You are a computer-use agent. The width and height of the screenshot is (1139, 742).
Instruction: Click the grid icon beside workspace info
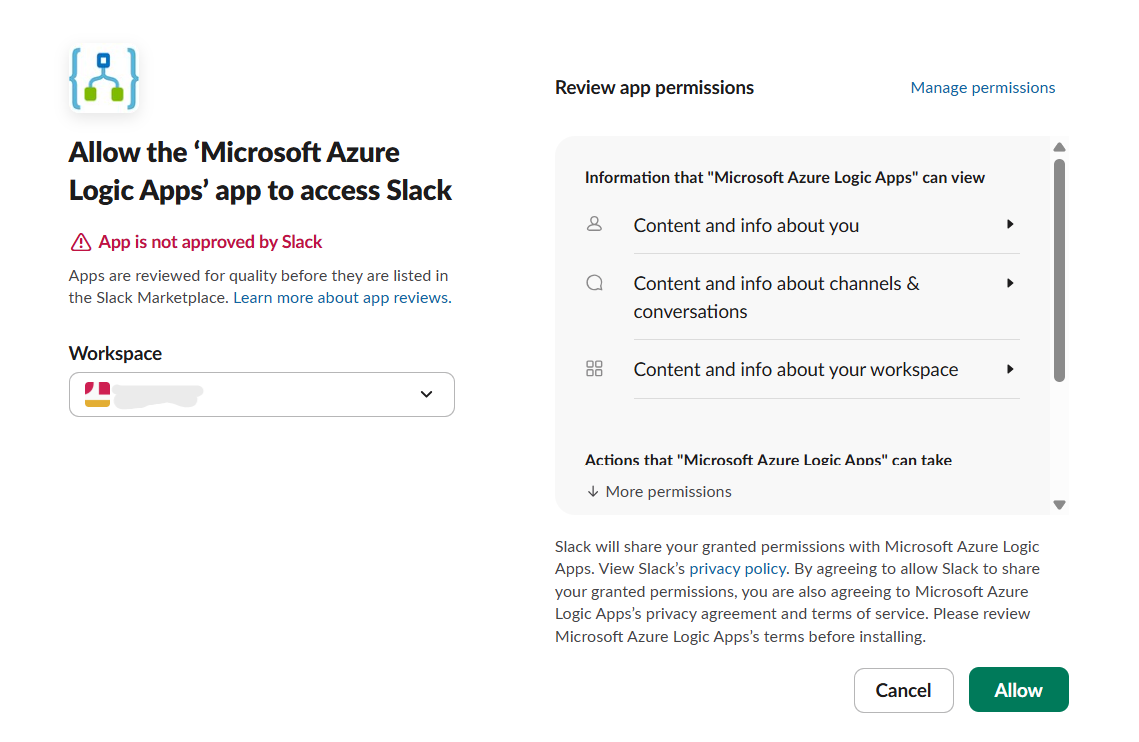595,369
